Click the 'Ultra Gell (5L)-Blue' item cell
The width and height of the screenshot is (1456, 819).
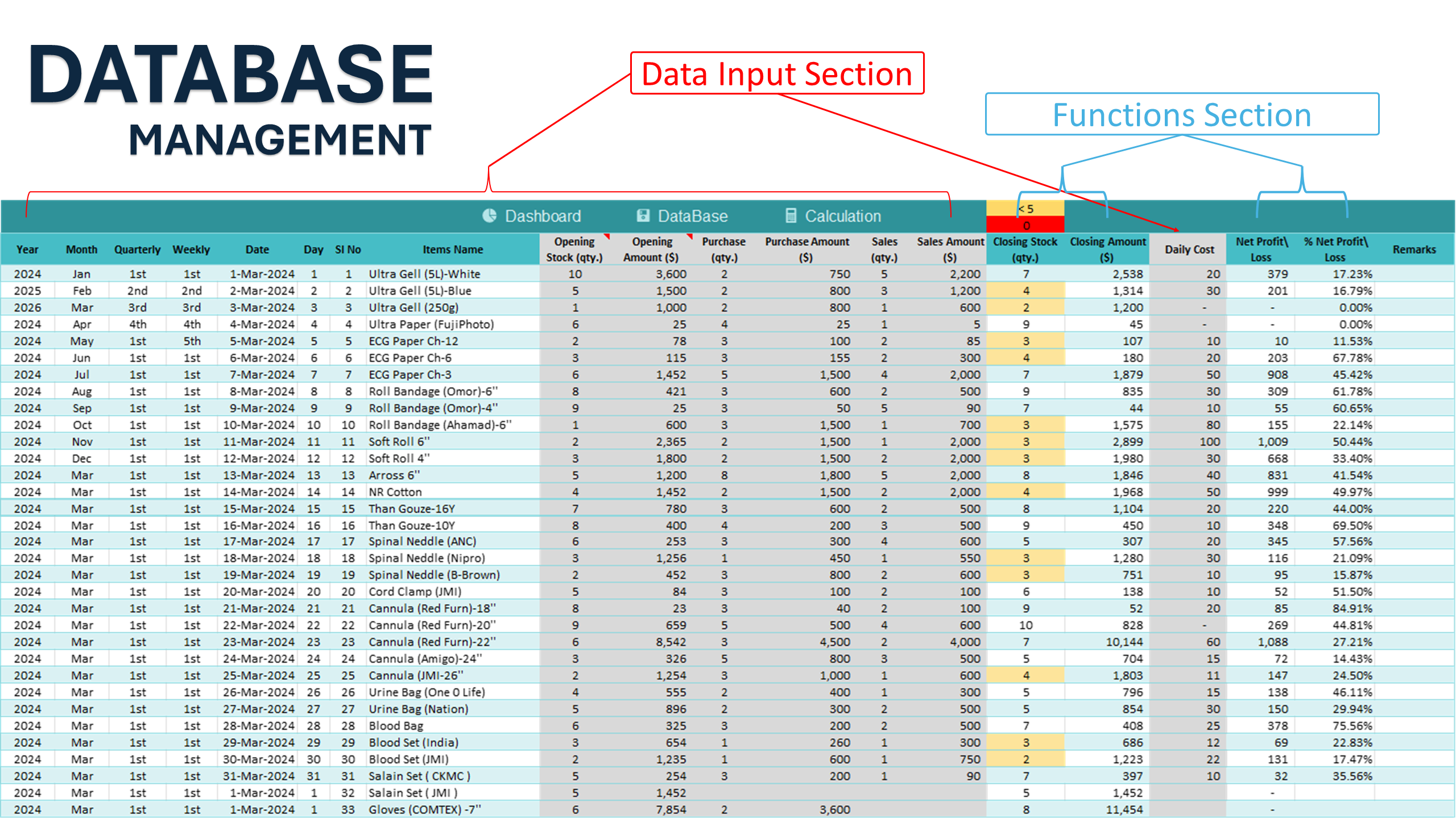(x=453, y=291)
